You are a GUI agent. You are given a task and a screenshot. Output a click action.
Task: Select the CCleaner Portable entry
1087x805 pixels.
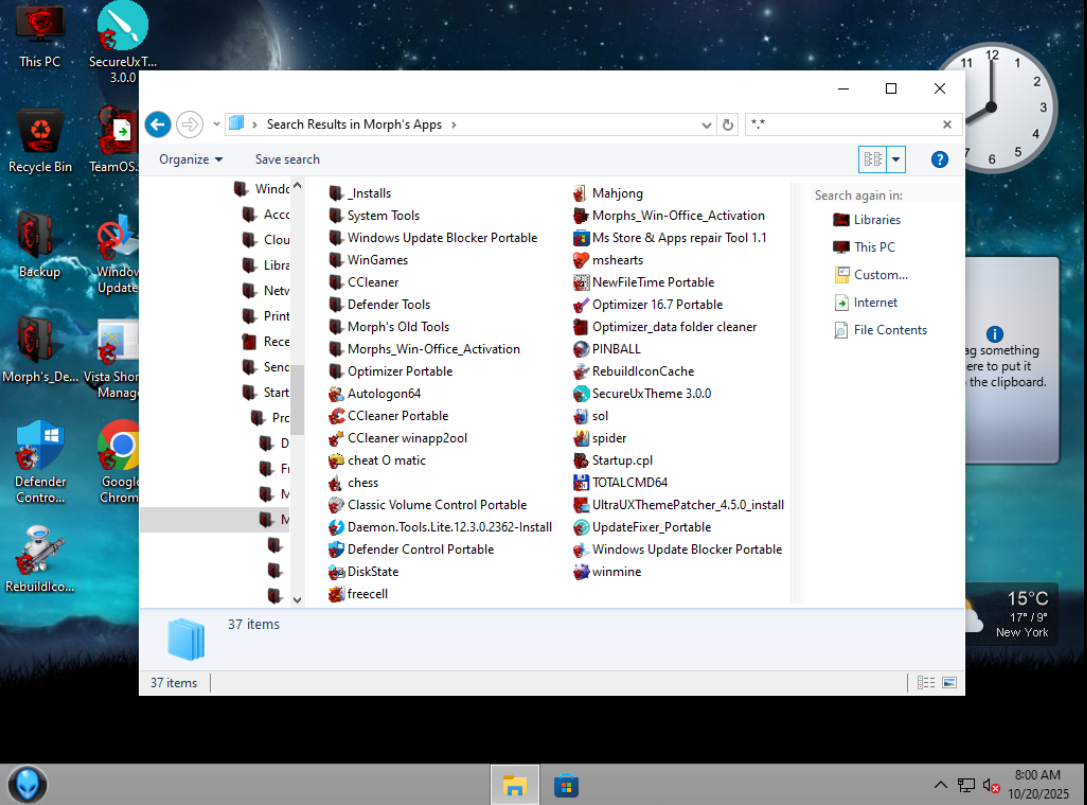[x=397, y=416]
